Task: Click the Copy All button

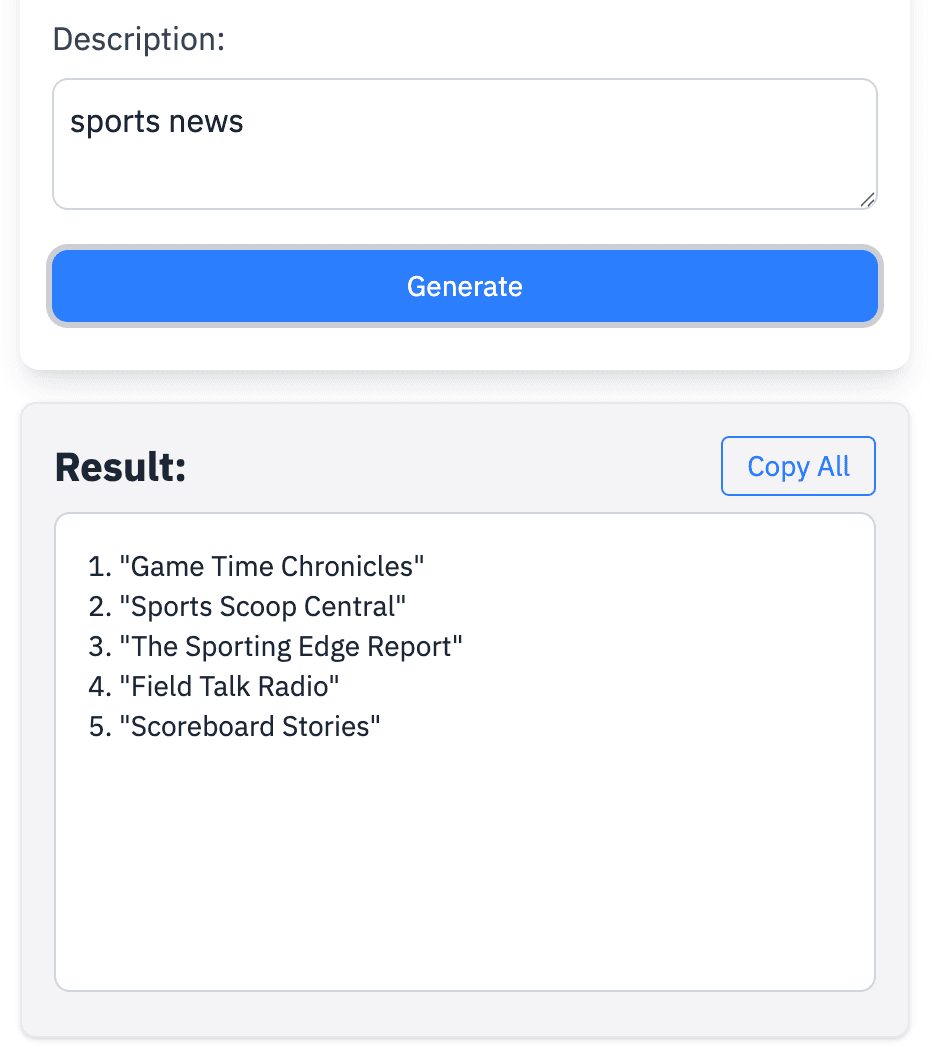Action: coord(798,466)
